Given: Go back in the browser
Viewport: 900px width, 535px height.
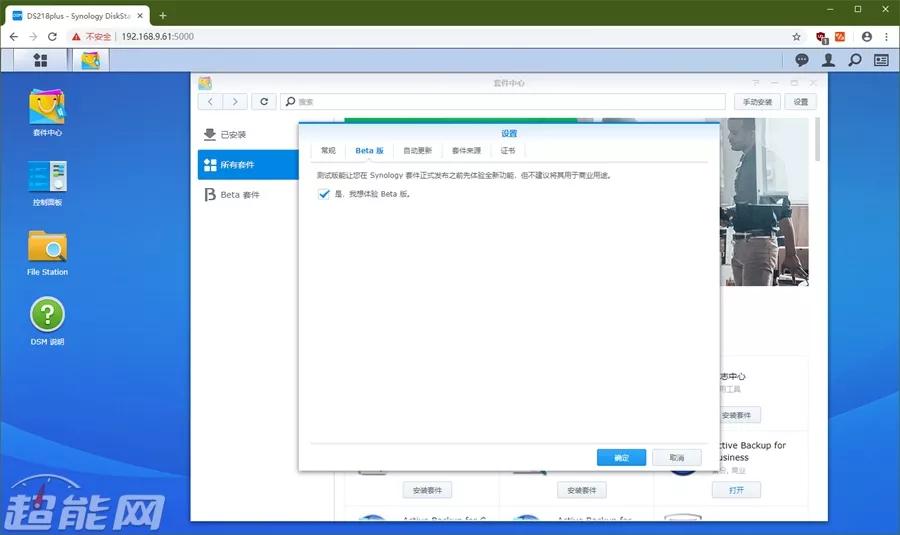Looking at the screenshot, I should [14, 37].
